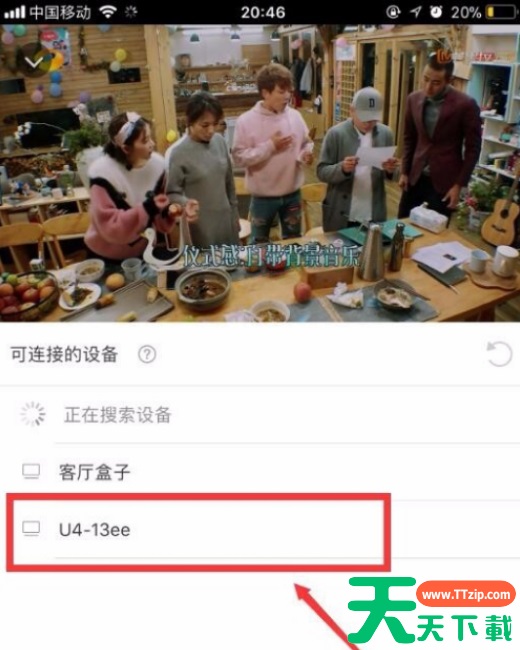This screenshot has height=650, width=520.
Task: Tap the down chevron to collapse video
Action: (x=34, y=62)
